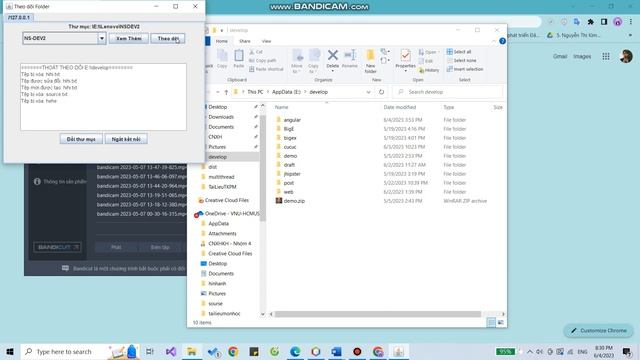The image size is (640, 360).
Task: Open Creative Cloud Files quick access item
Action: click(227, 200)
